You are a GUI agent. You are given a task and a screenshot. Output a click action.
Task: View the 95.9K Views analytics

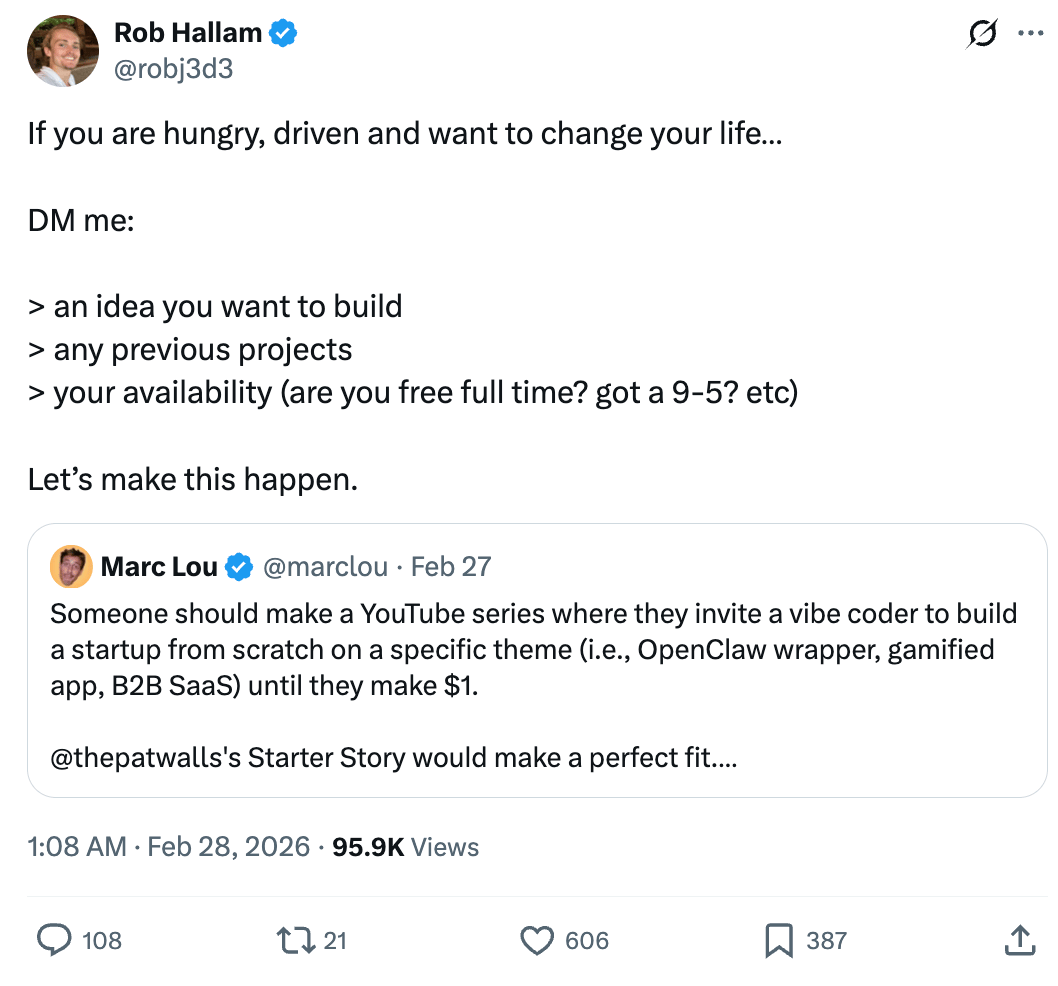point(405,847)
